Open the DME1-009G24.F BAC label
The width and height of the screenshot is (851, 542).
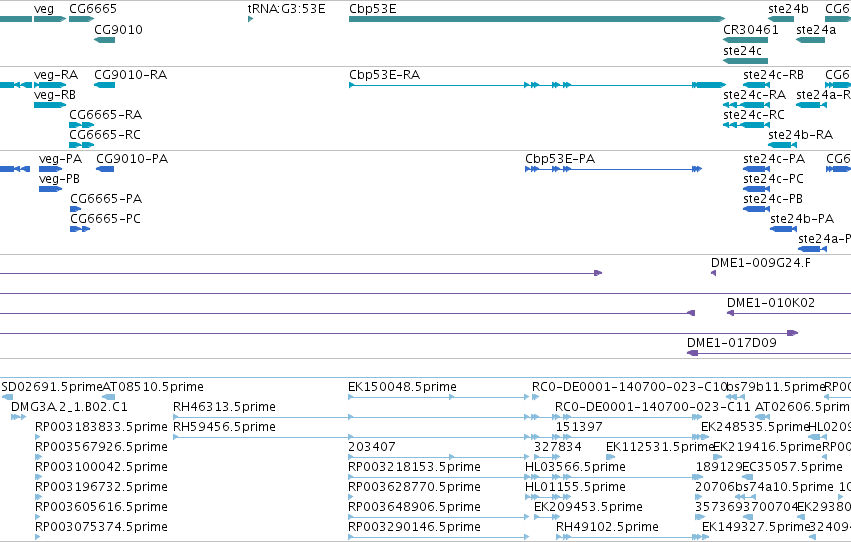pyautogui.click(x=761, y=263)
